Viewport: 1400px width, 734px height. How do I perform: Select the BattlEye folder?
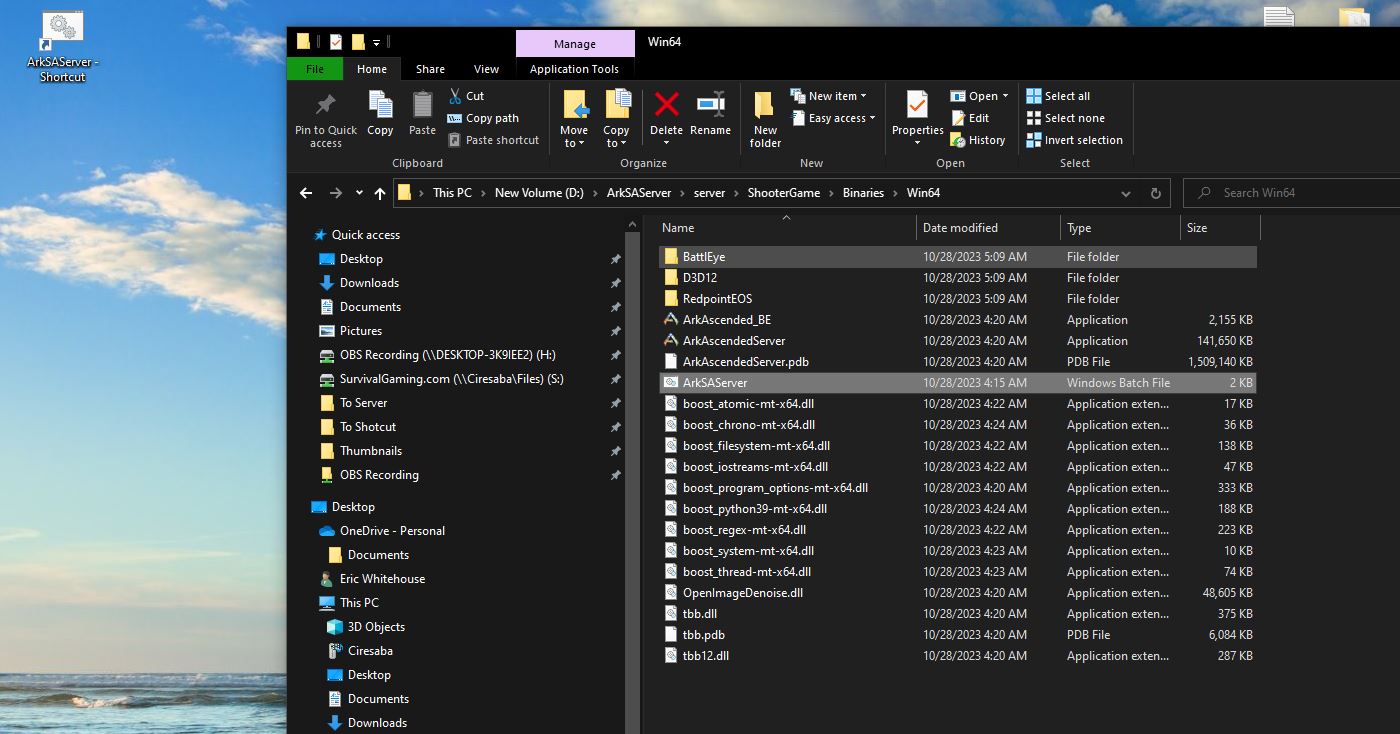(x=957, y=257)
